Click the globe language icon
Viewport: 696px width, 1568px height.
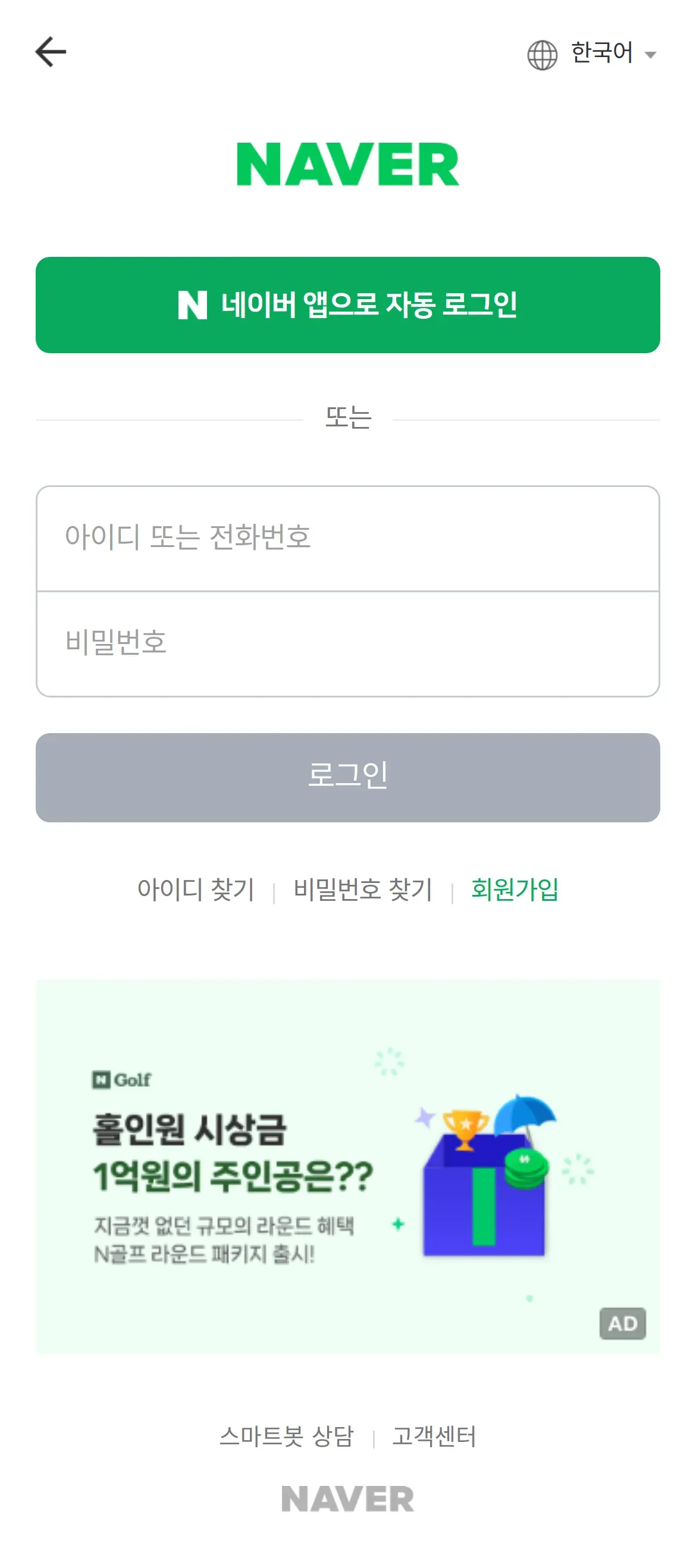coord(542,55)
